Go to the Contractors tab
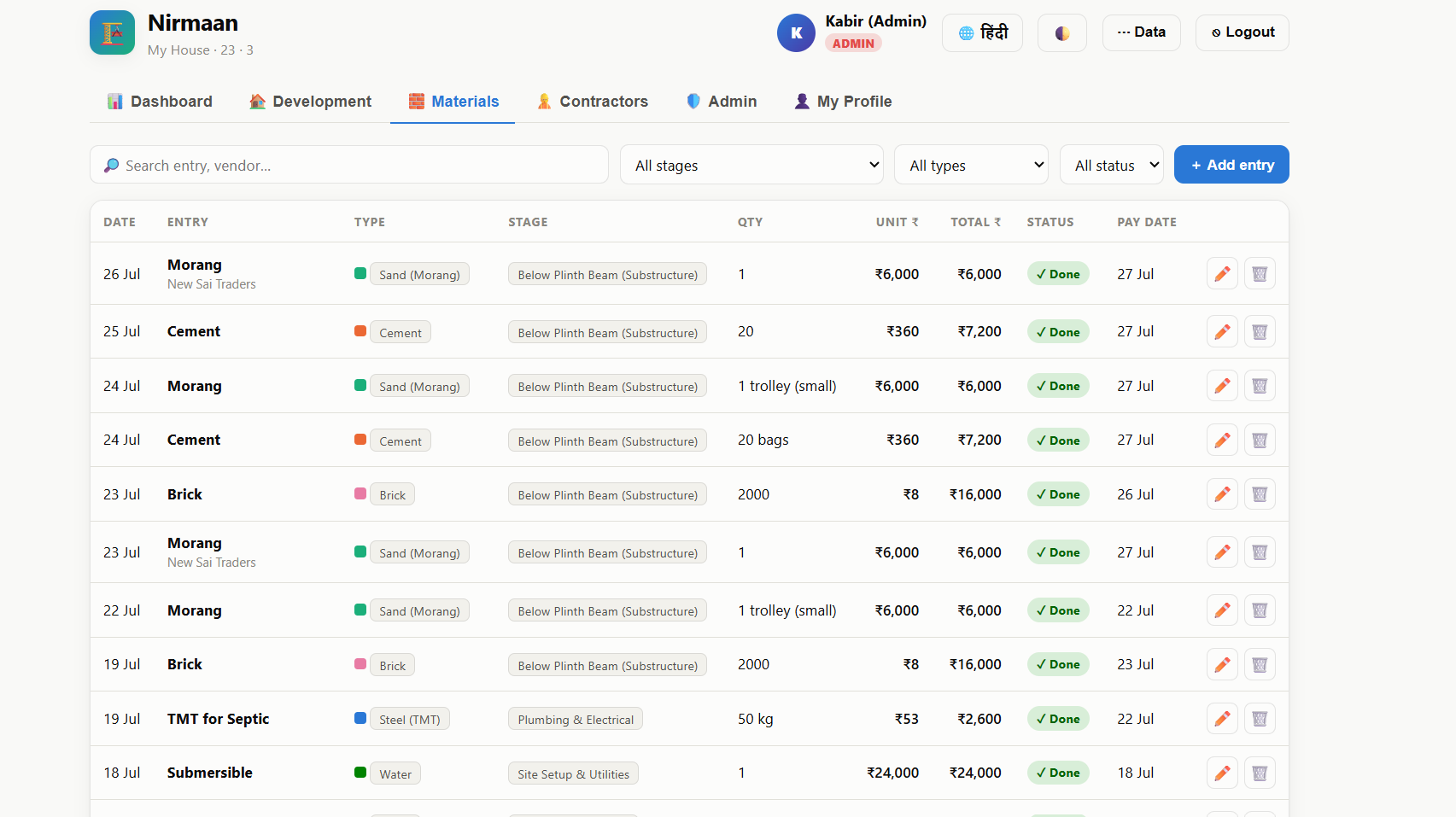Screen dimensions: 1456x817 (592, 102)
